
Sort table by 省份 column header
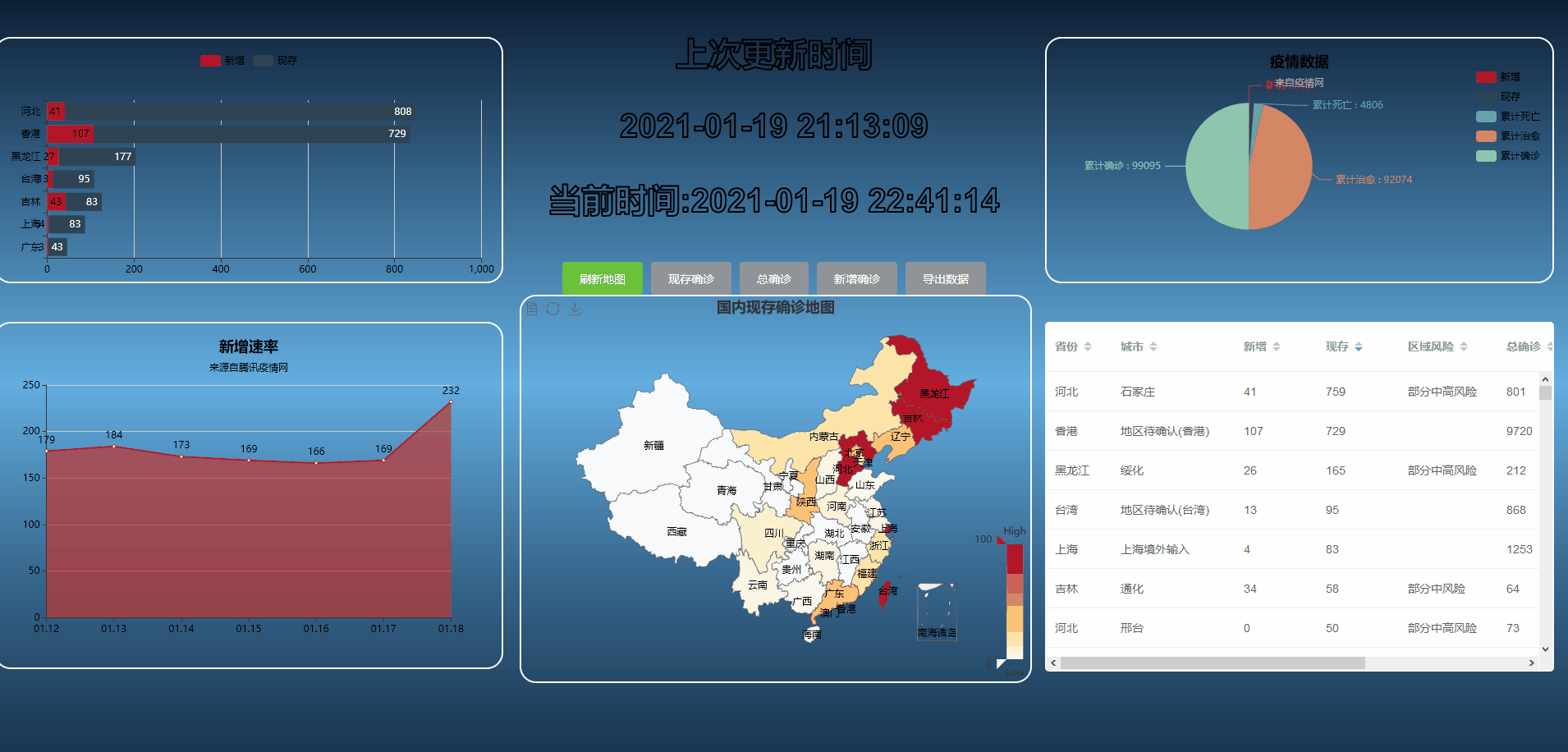point(1066,346)
